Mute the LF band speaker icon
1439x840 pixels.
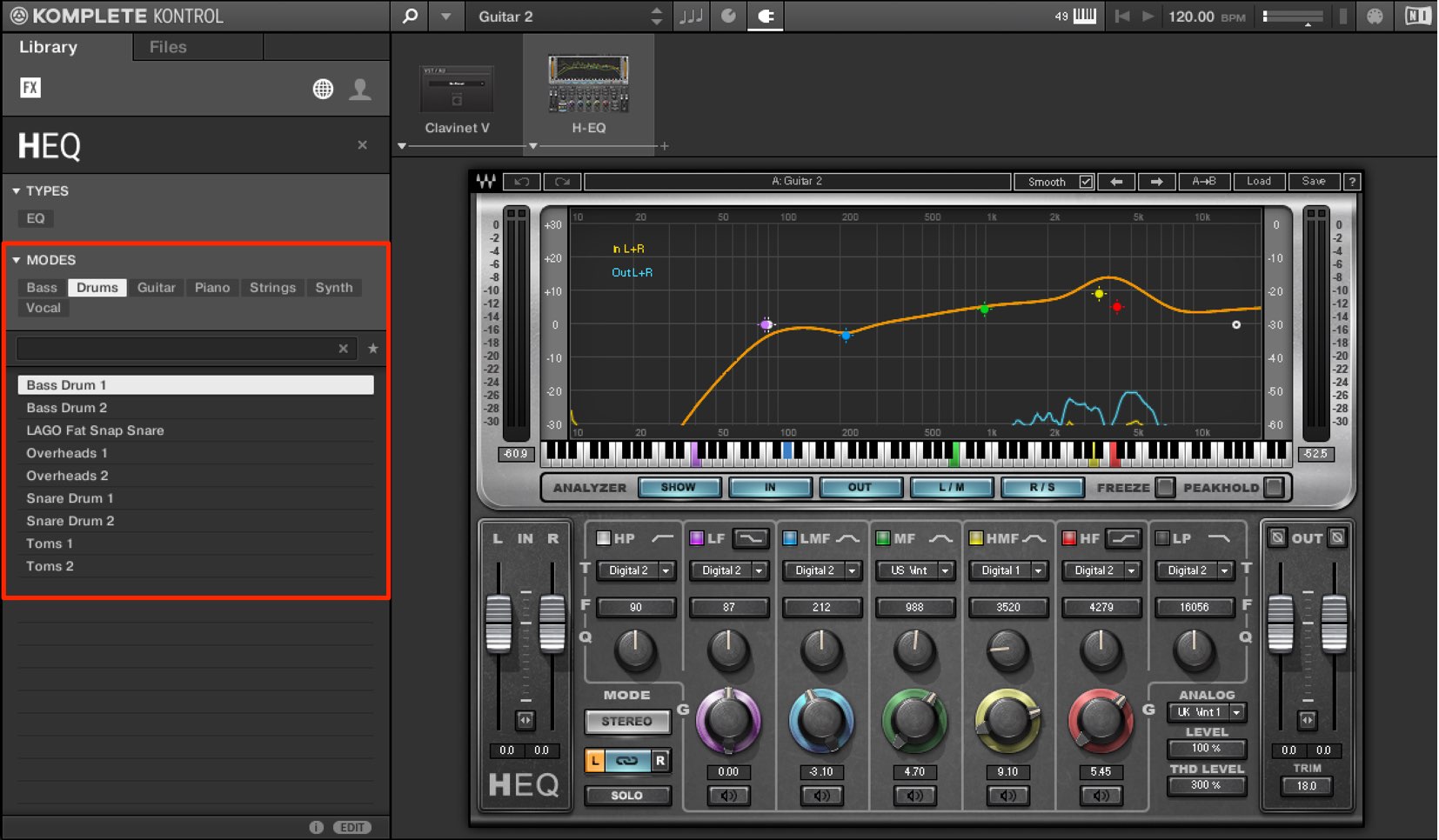(728, 795)
